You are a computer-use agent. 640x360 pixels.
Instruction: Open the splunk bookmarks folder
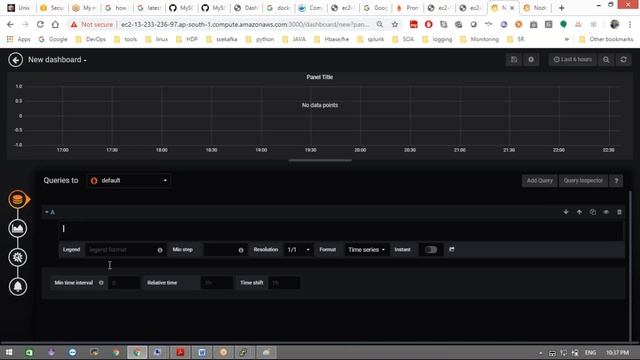(x=371, y=39)
